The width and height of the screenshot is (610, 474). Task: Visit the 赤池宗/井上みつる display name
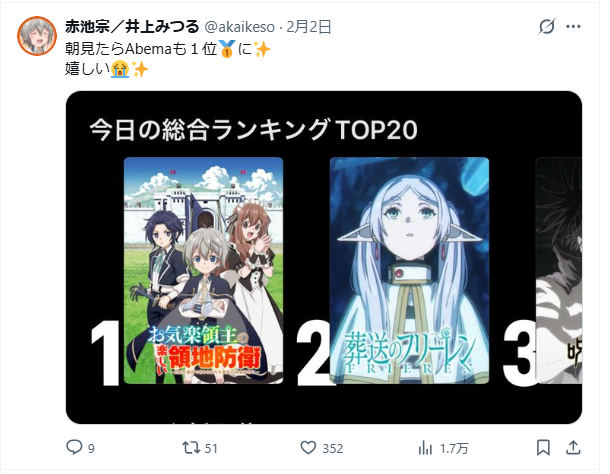coord(132,27)
